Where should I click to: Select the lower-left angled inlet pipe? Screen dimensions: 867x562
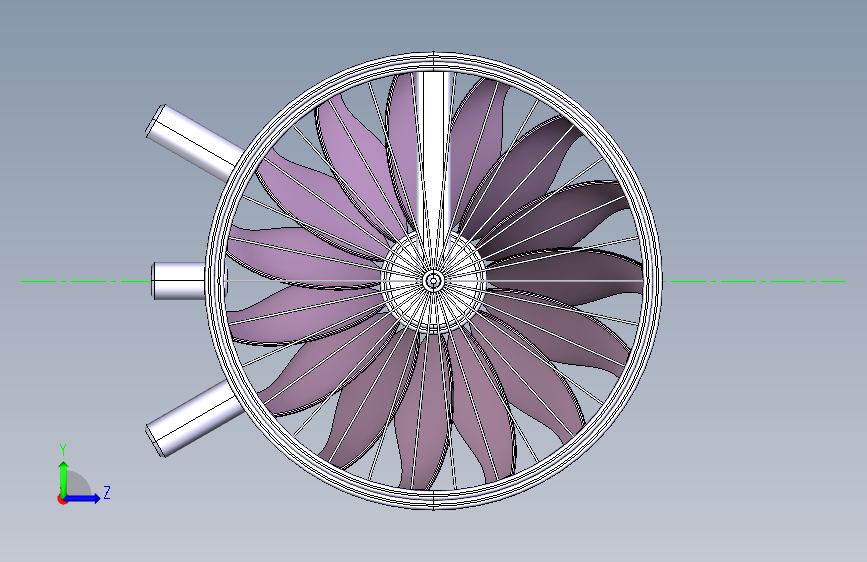coord(194,418)
